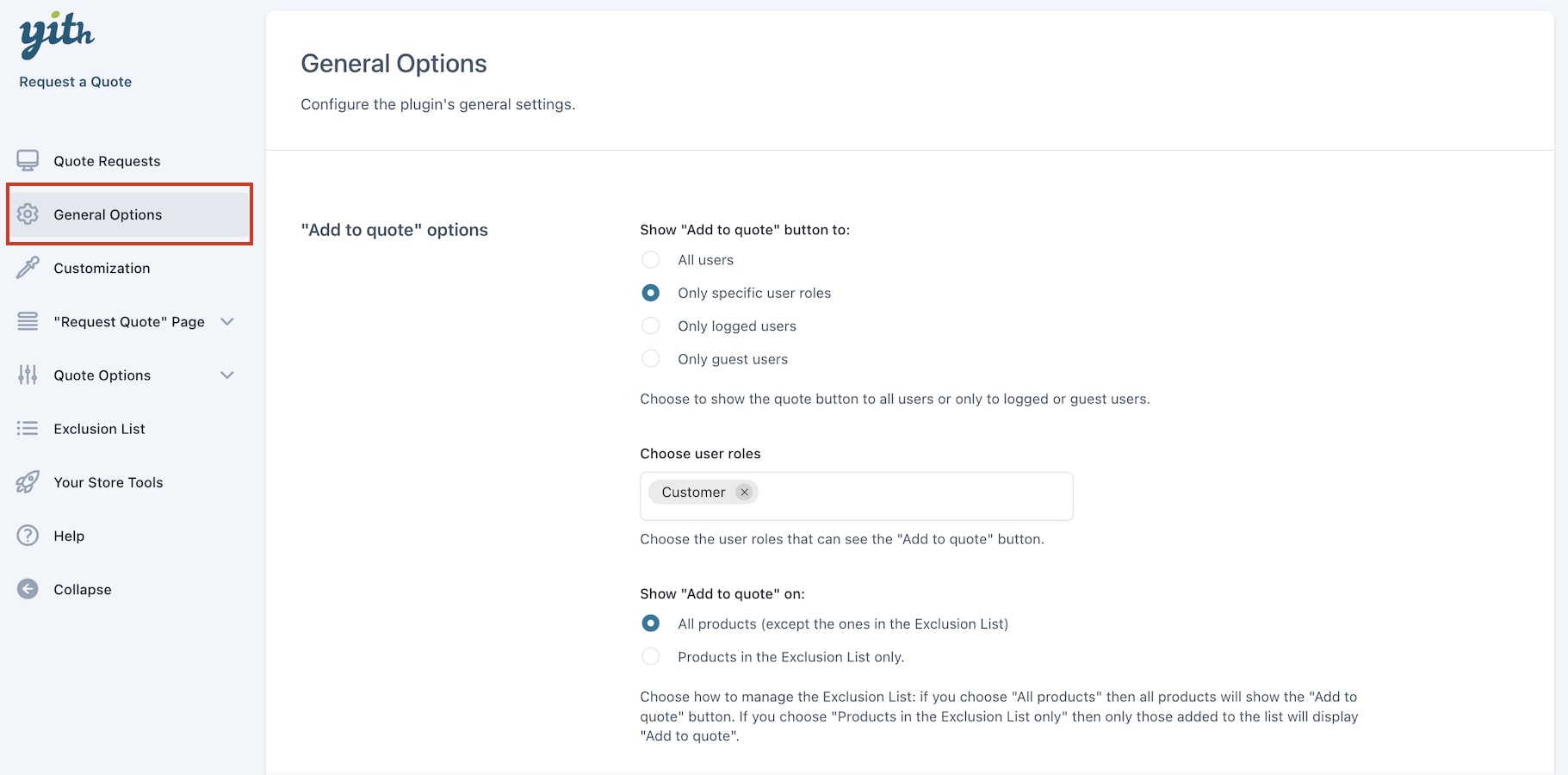
Task: Select the All users radio button
Action: tap(651, 260)
